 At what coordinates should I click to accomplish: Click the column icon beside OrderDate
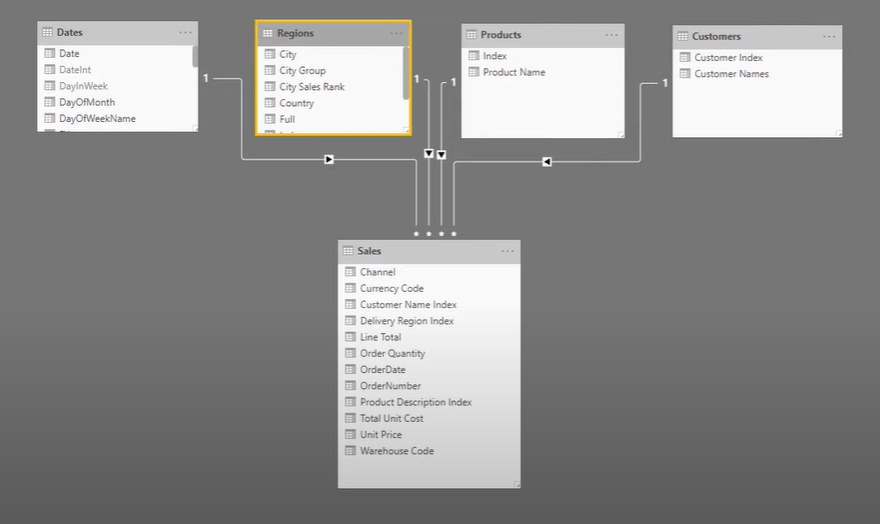coord(350,369)
